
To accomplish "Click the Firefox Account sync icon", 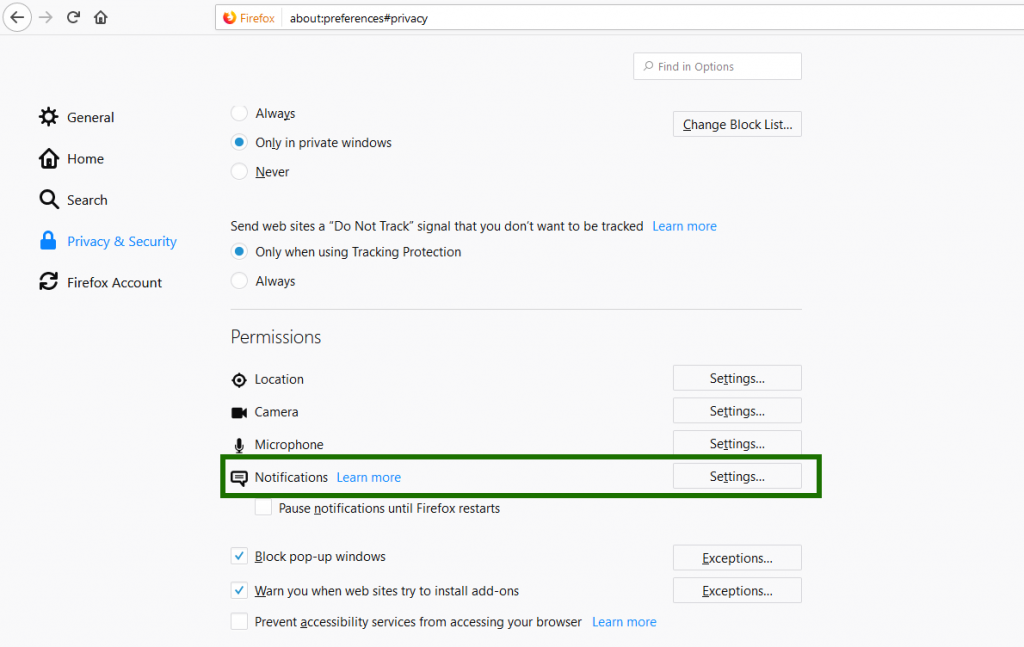I will 48,282.
